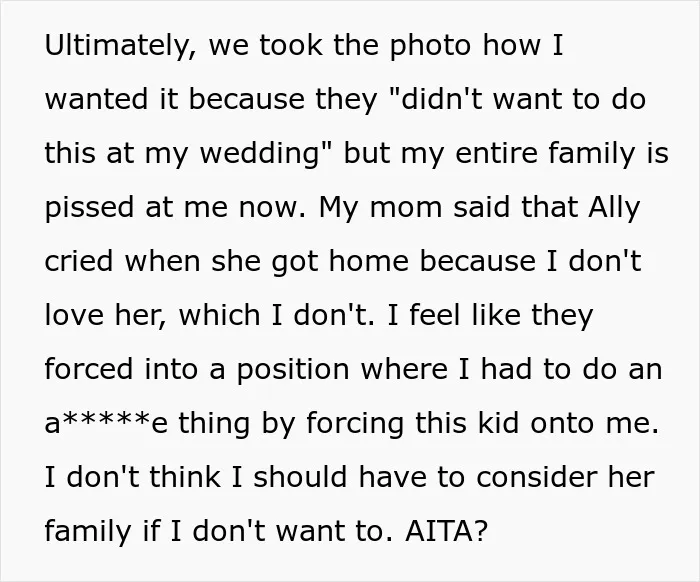Viewport: 700px width, 582px height.
Task: Select the word "wanted" in the text
Action: pos(96,99)
